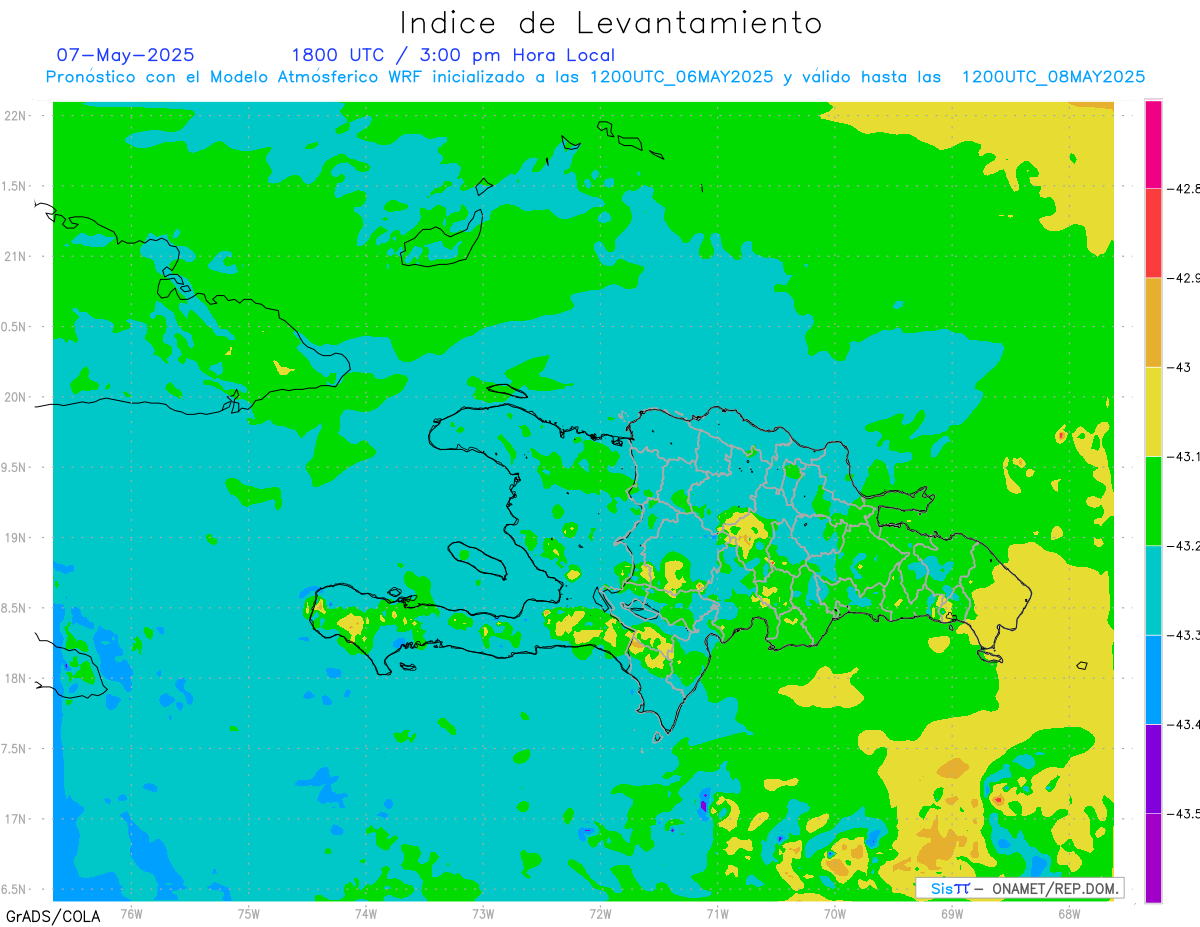
Task: Choose the green legend swatch below -43.1
Action: tap(1153, 501)
